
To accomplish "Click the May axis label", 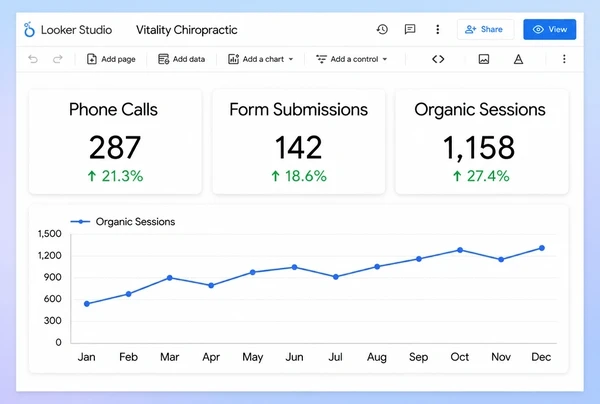I will [253, 357].
